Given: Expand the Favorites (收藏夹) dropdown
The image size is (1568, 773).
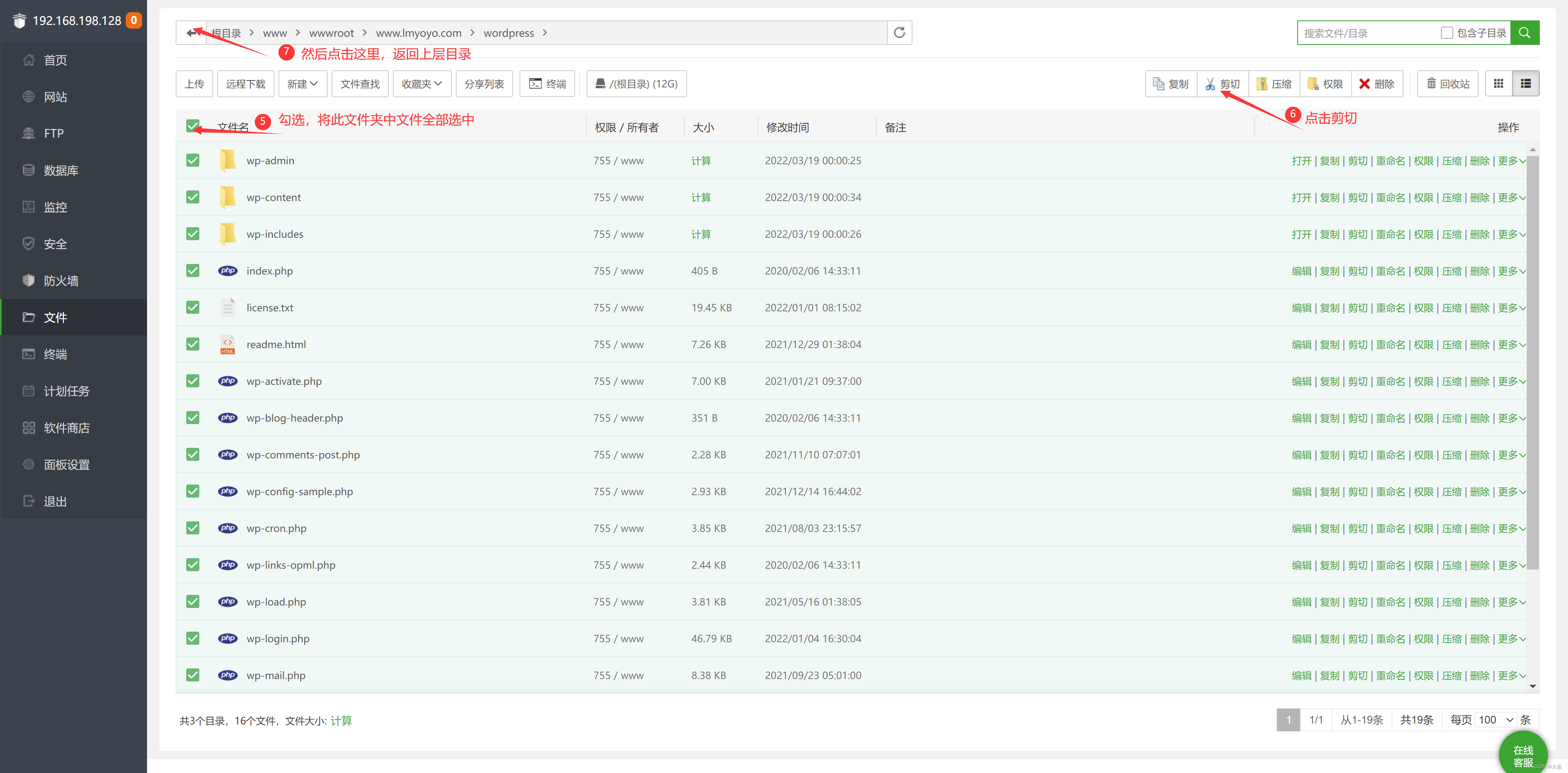Looking at the screenshot, I should click(x=422, y=84).
